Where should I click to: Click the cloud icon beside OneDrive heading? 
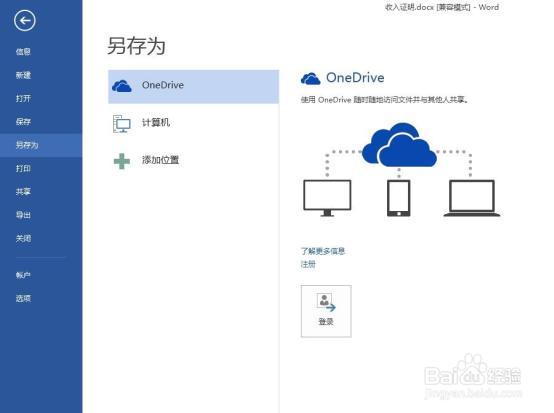click(311, 78)
